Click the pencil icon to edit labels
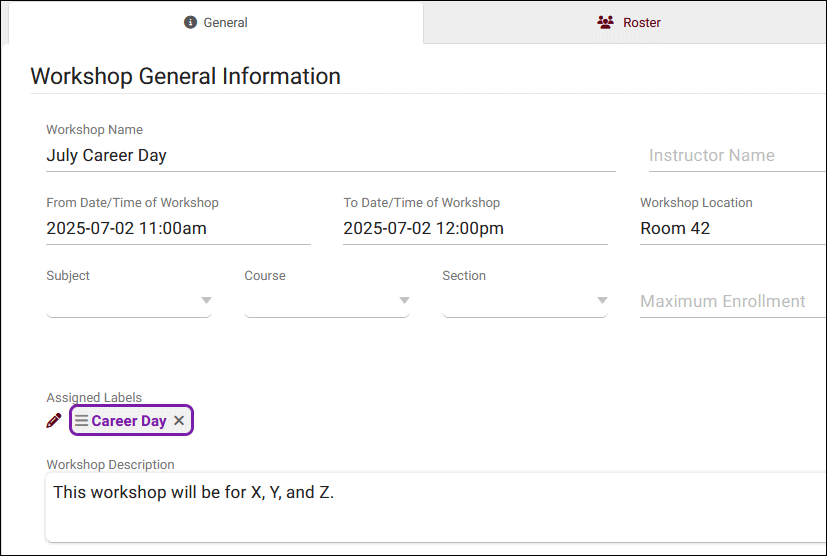 54,421
